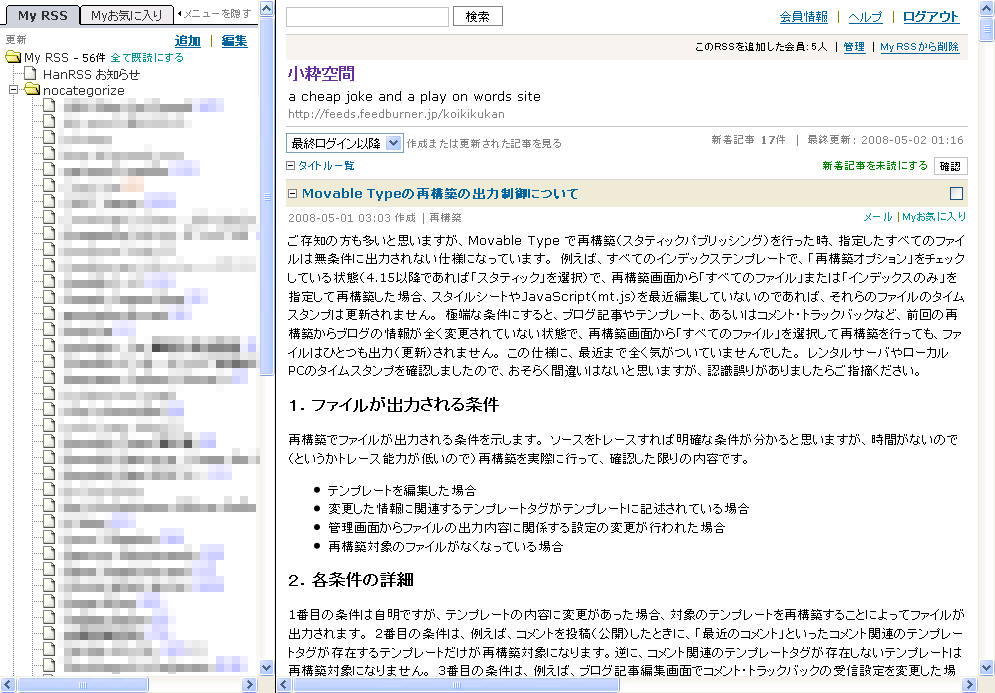Click the tagline a cheap joke and a play on words site

click(x=414, y=96)
